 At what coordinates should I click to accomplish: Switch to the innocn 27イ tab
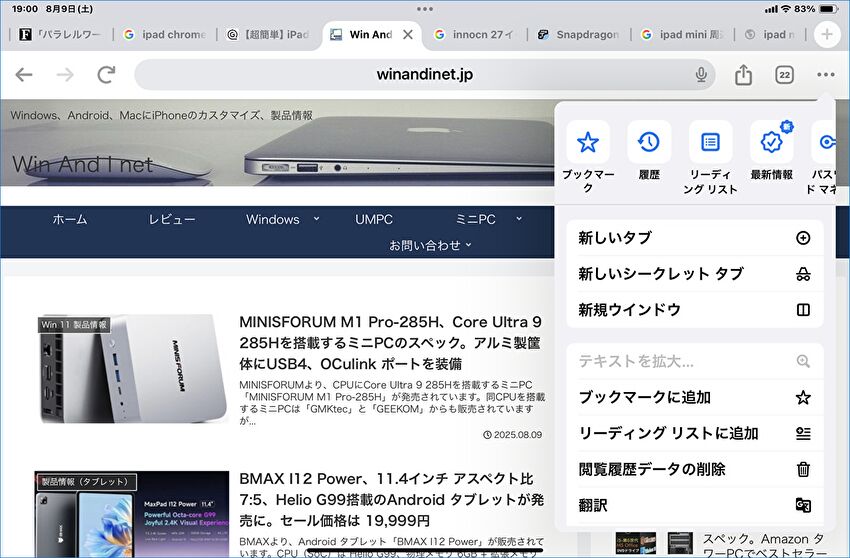pyautogui.click(x=475, y=35)
